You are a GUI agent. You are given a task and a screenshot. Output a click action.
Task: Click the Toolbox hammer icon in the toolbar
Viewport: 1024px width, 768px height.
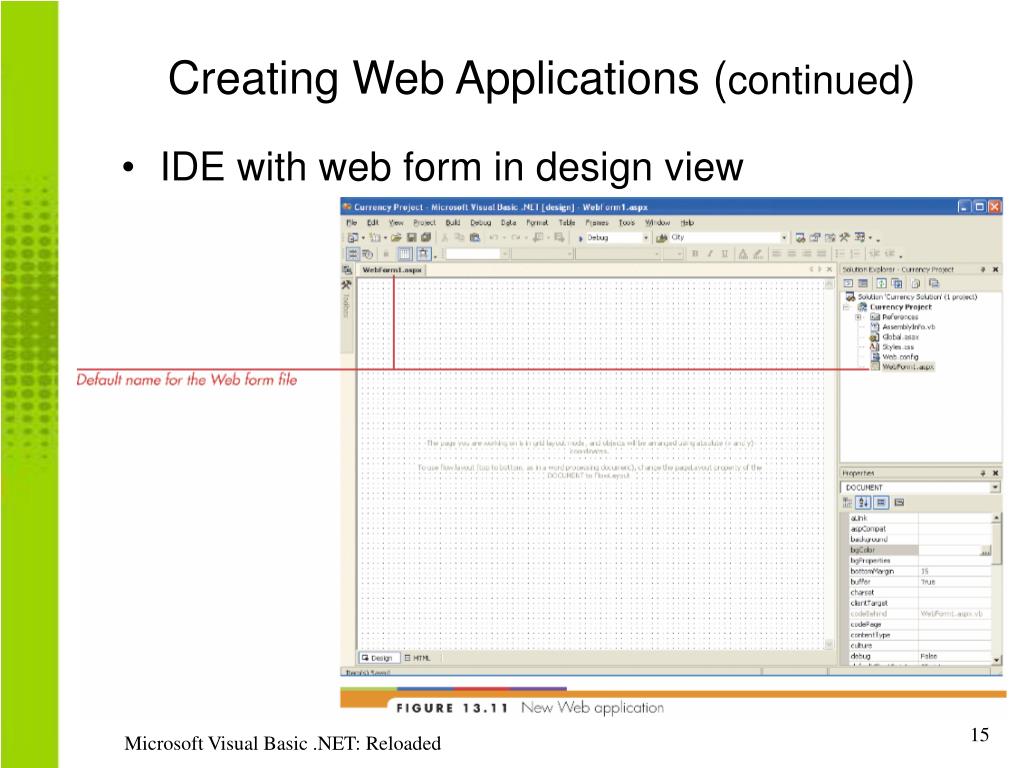click(x=844, y=238)
